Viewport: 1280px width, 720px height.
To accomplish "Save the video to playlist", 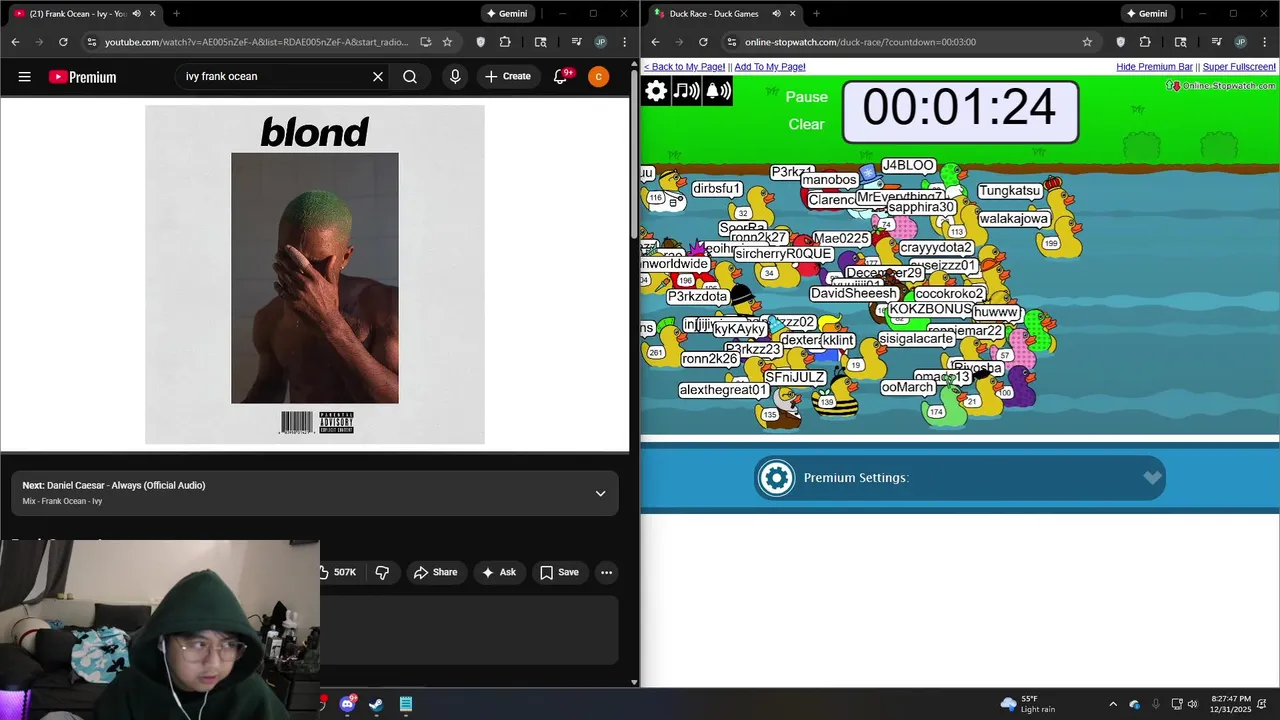I will [559, 572].
